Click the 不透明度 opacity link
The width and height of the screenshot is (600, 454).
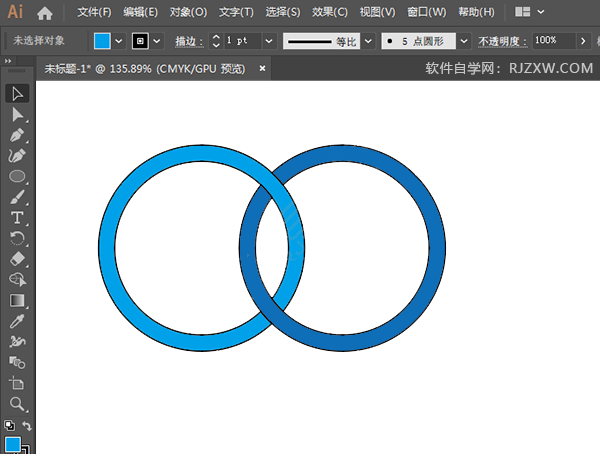tap(502, 41)
